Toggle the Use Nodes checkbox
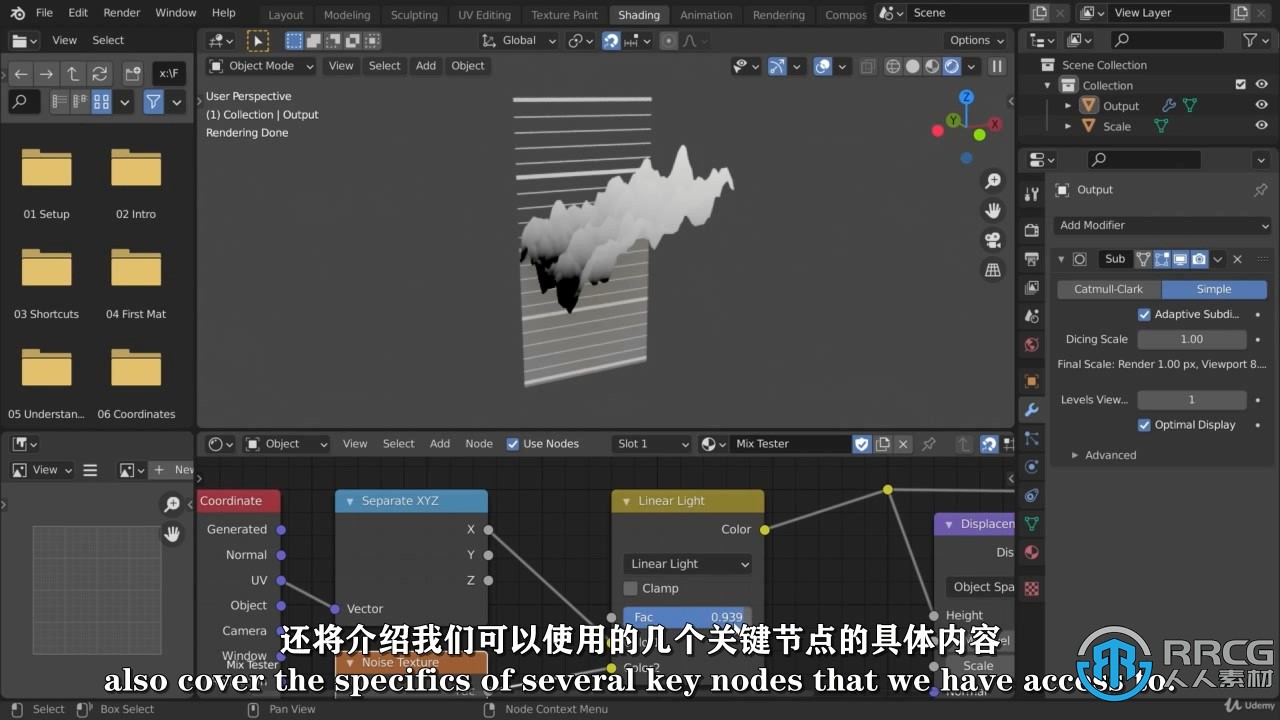This screenshot has width=1280, height=720. pos(513,444)
